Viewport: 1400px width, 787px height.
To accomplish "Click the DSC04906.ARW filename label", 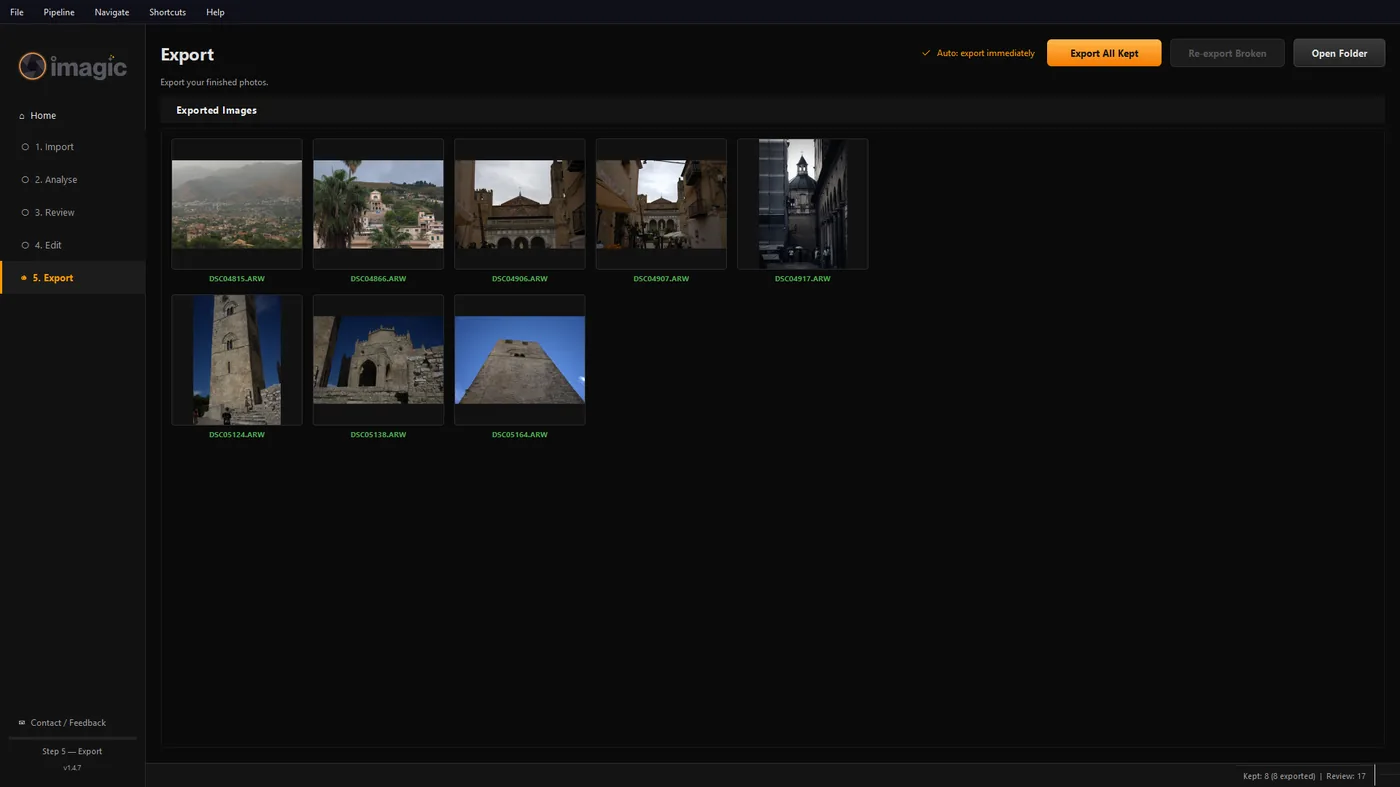I will pyautogui.click(x=520, y=279).
